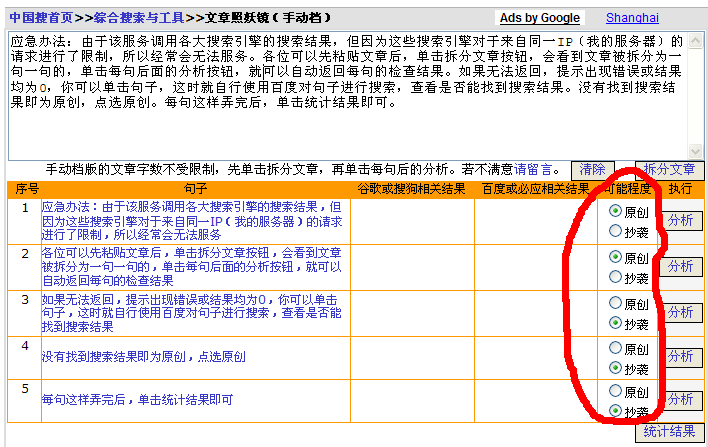Set sentence 3 to 原创
The width and height of the screenshot is (708, 447).
[615, 304]
